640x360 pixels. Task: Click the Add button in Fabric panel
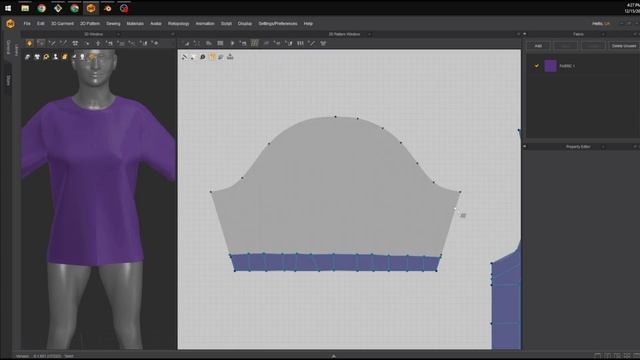pos(538,46)
